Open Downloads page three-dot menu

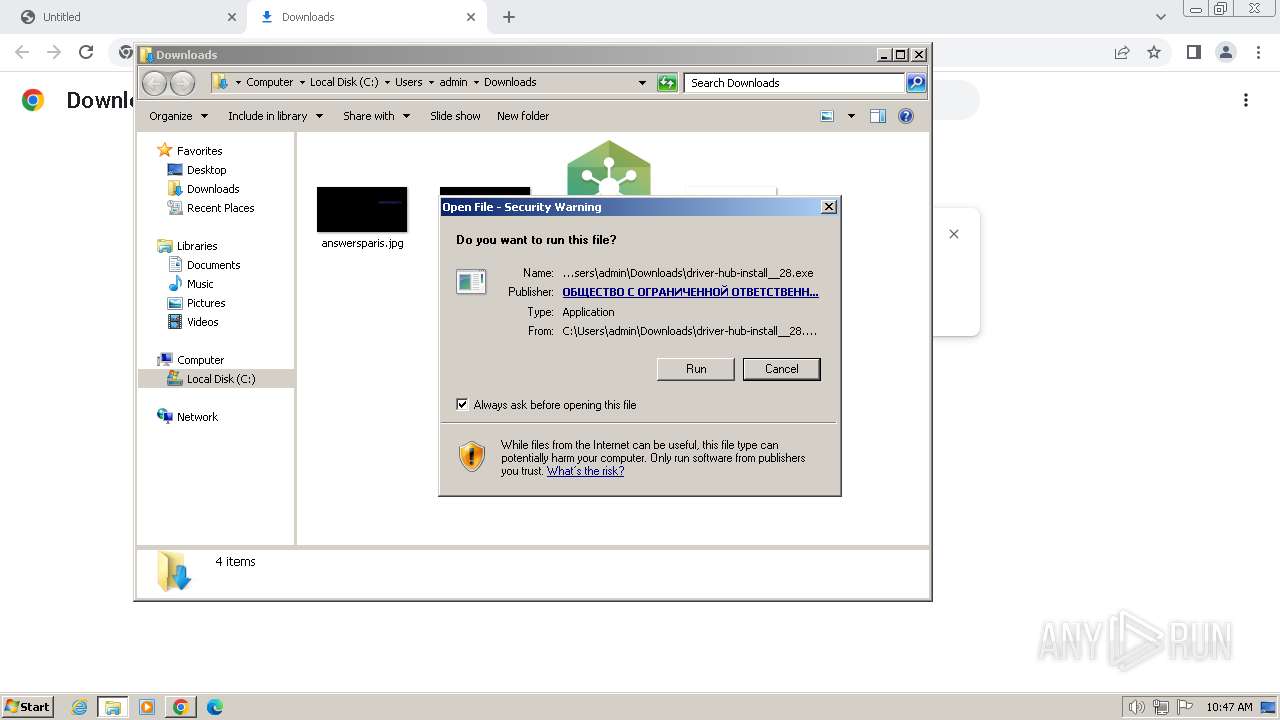(x=1246, y=100)
